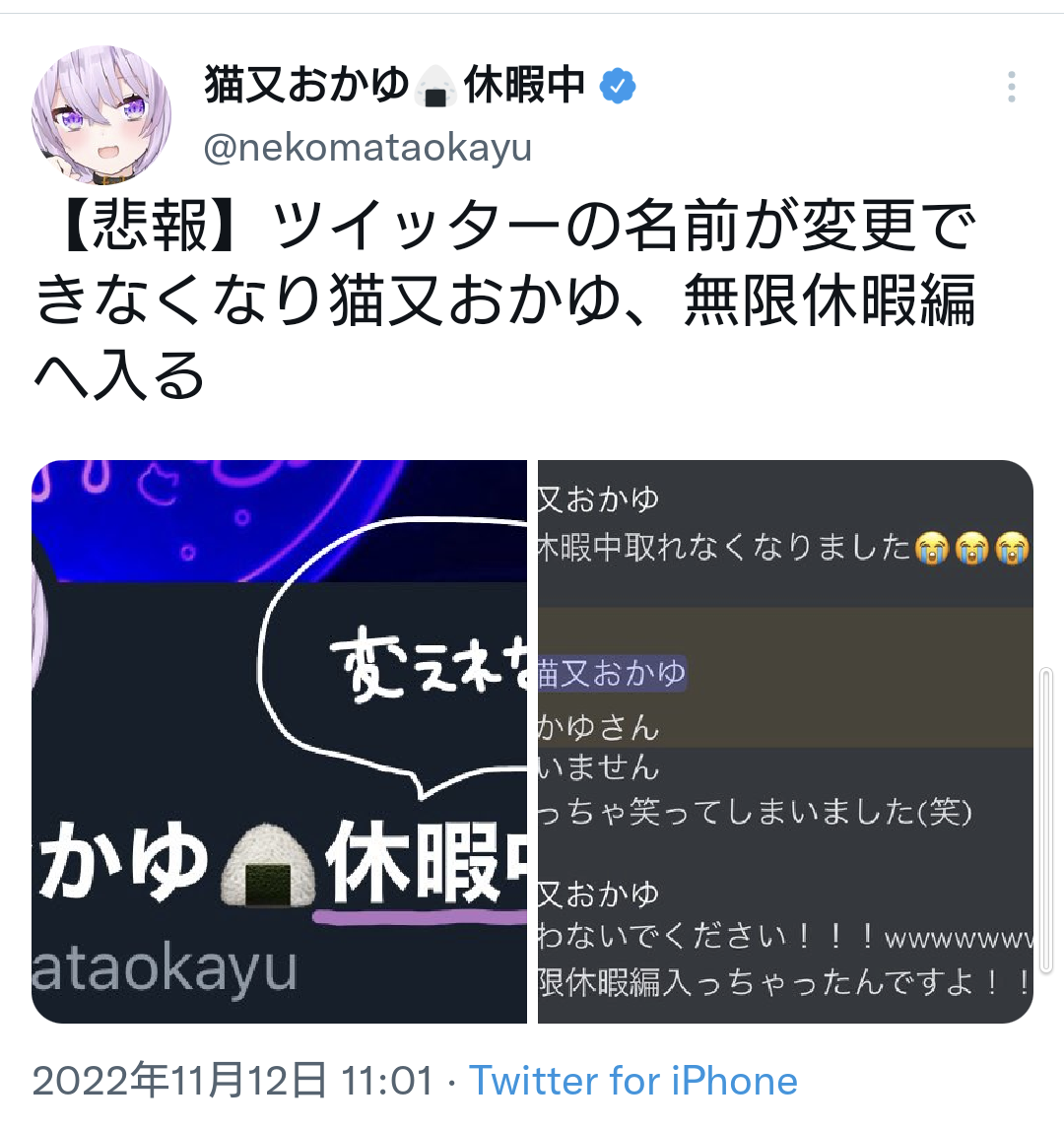Image resolution: width=1064 pixels, height=1129 pixels.
Task: Open the left attached image with purple circle
Action: [280, 742]
